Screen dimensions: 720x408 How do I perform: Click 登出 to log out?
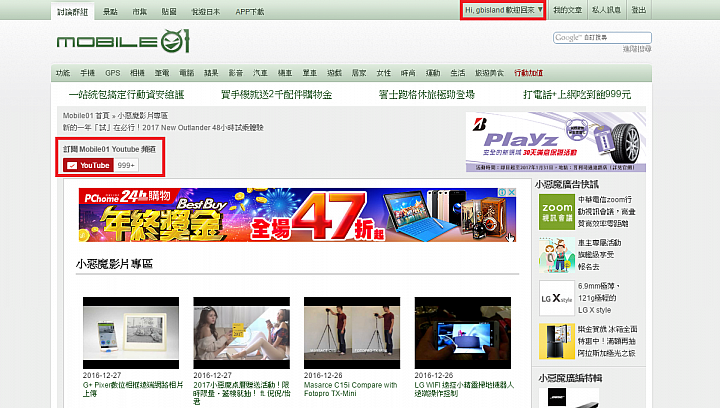pos(639,10)
